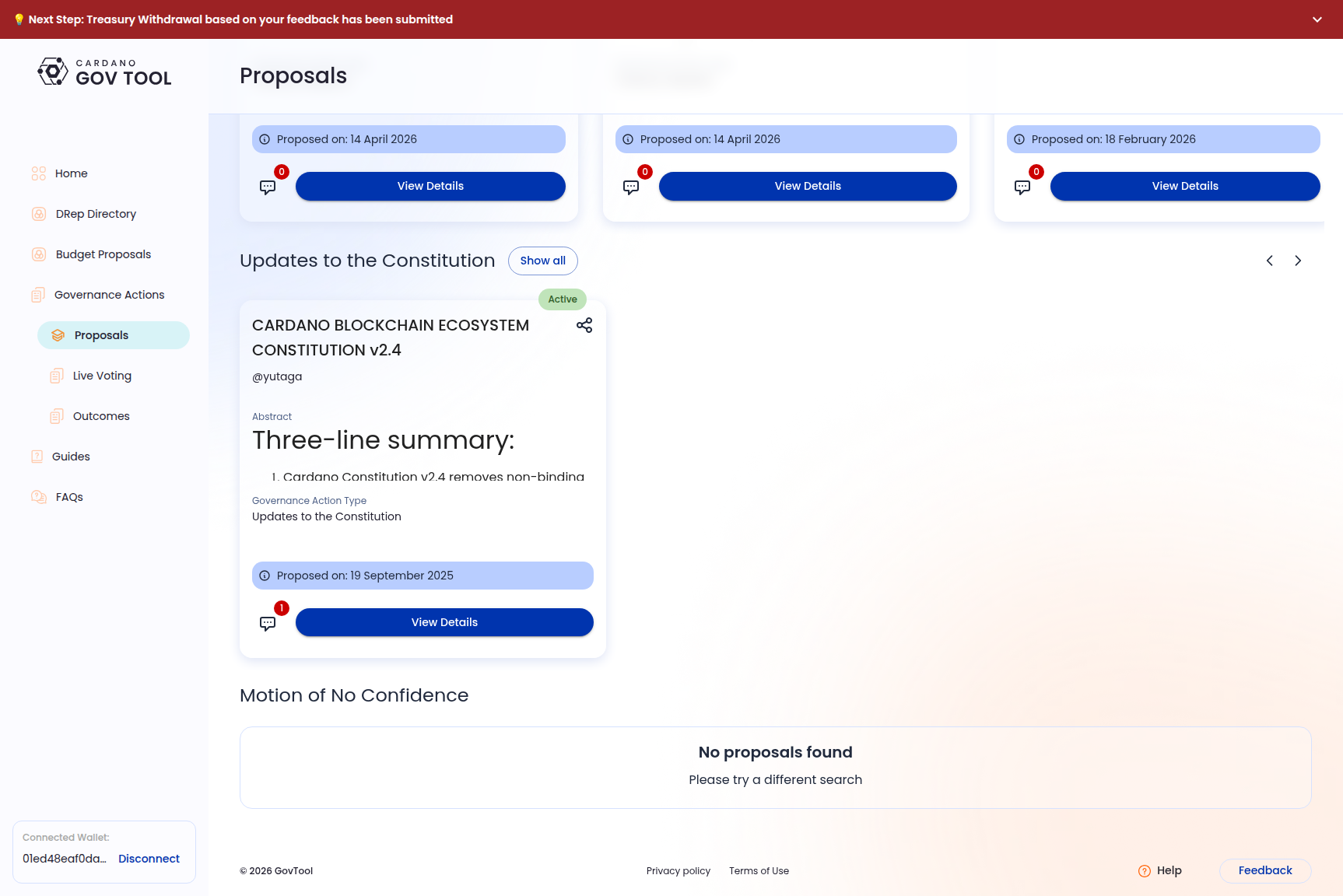Open comments on the 18 February 2026 proposal

coord(1022,187)
